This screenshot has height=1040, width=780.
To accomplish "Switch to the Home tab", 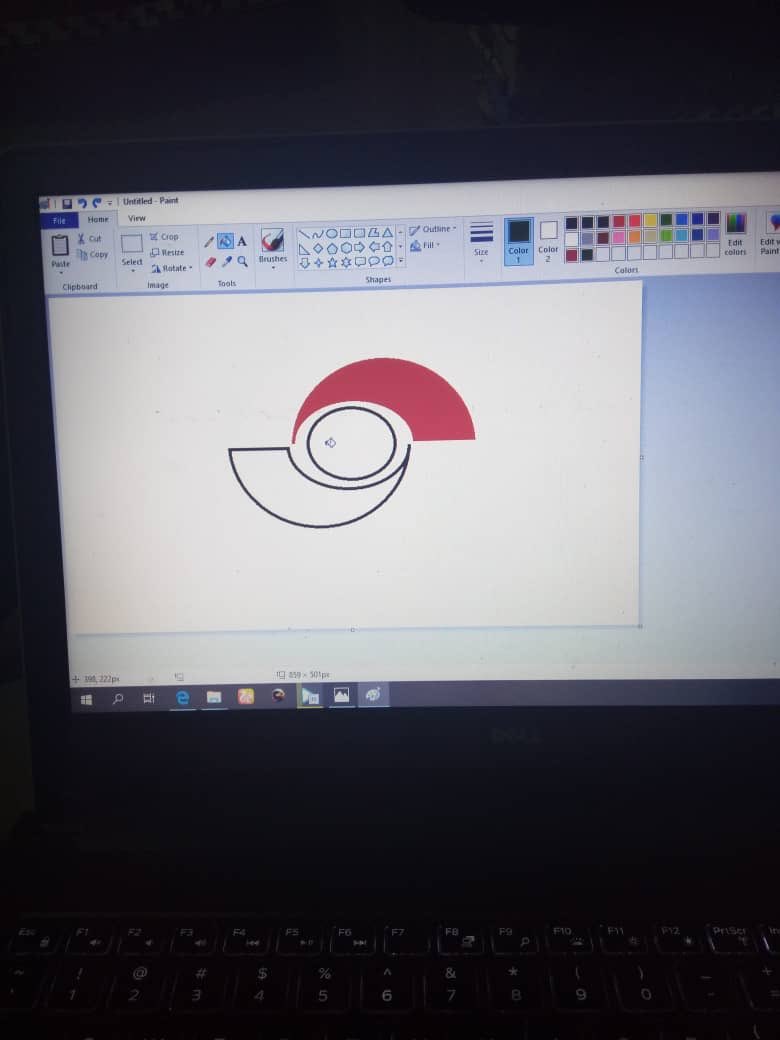I will pos(98,220).
